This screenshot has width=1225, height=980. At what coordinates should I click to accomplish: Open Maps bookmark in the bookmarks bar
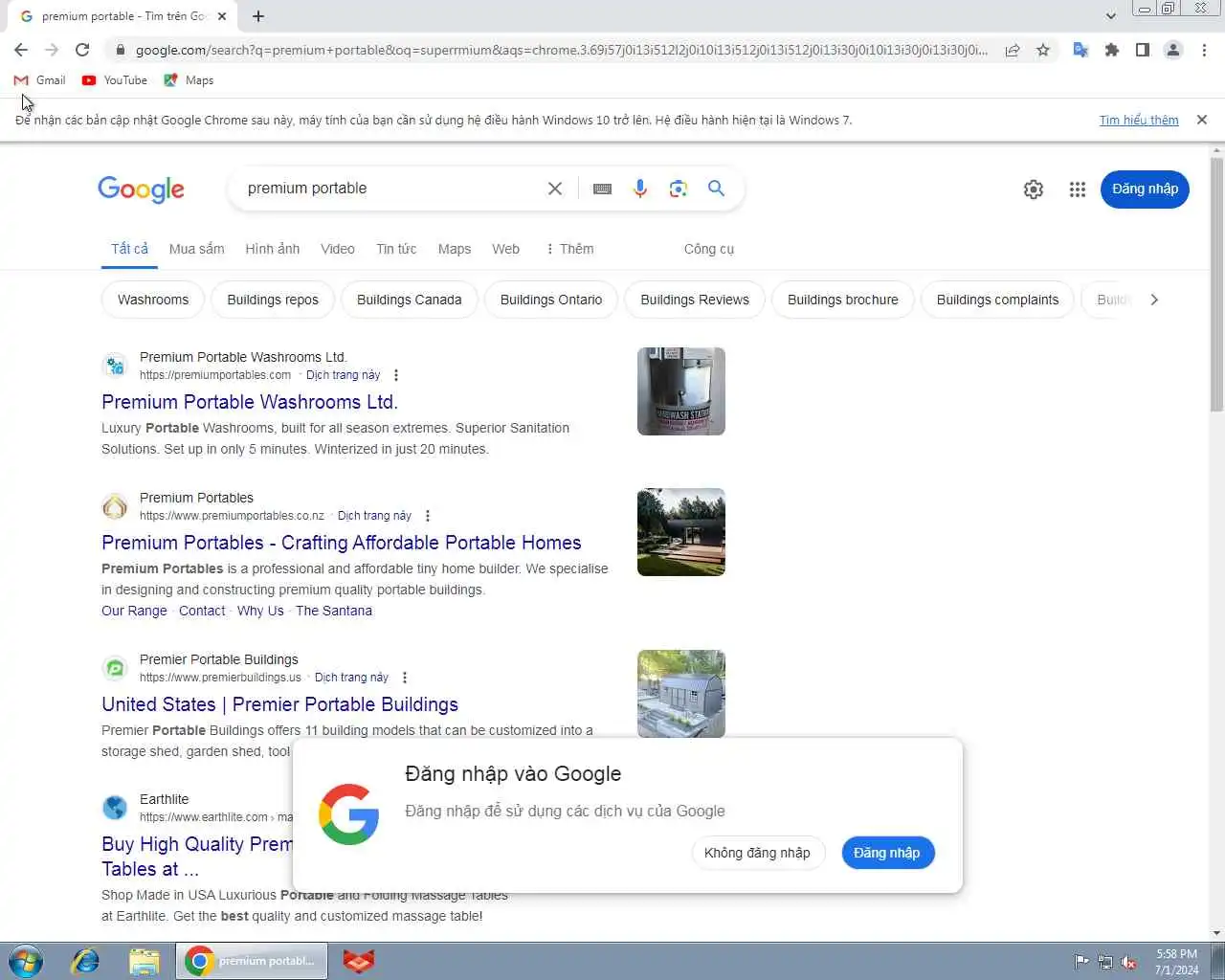click(189, 80)
